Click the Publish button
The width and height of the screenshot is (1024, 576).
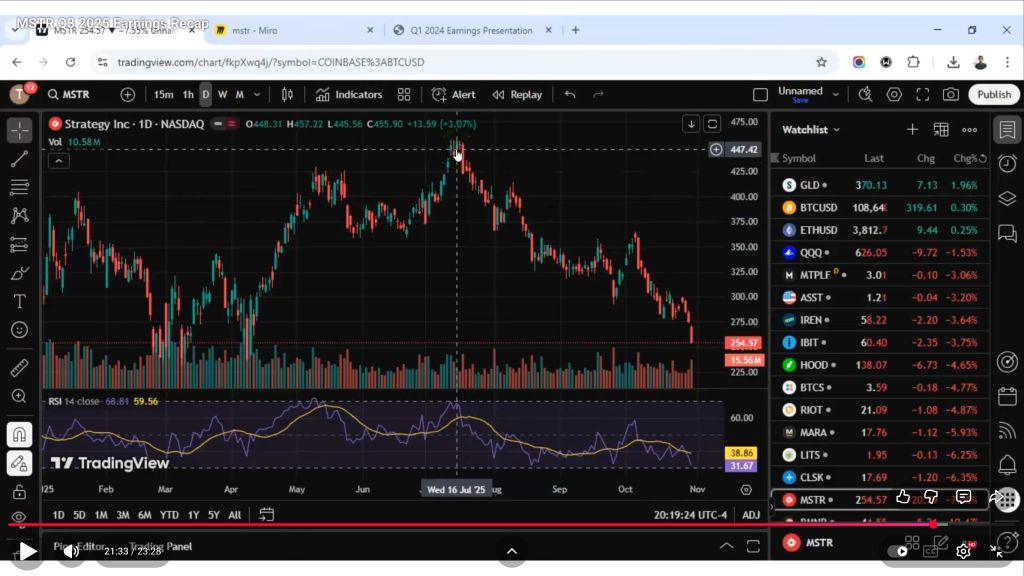point(993,94)
